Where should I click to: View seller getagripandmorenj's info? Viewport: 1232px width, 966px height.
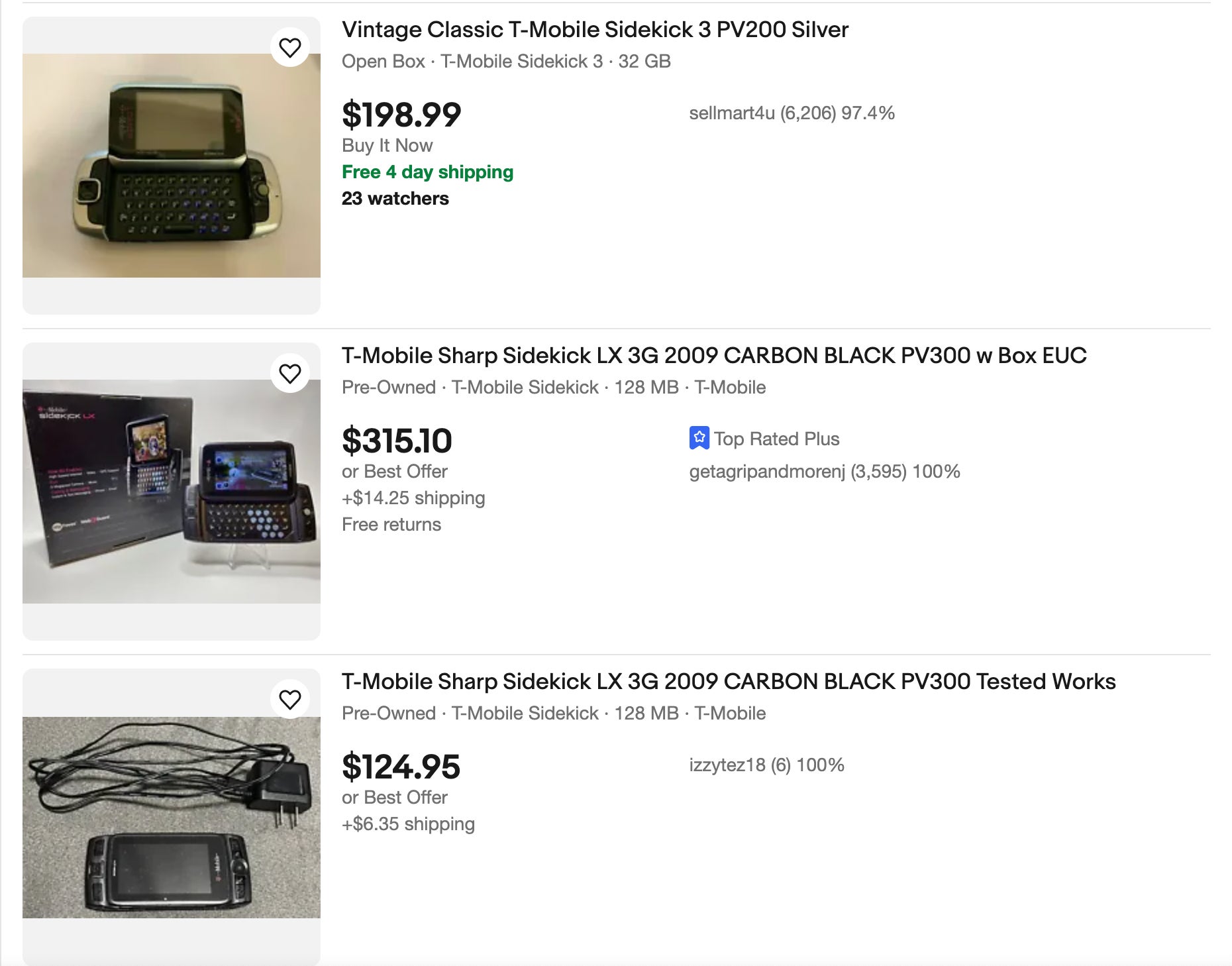click(824, 472)
